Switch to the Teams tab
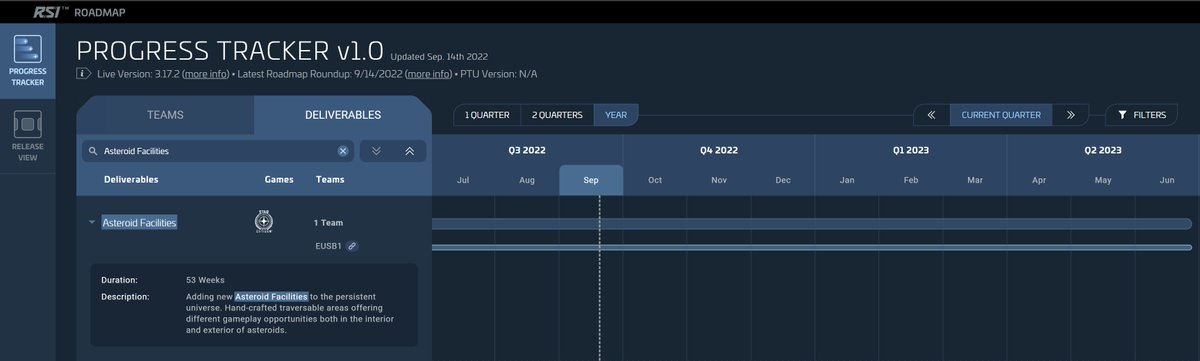This screenshot has height=361, width=1200. coord(165,115)
